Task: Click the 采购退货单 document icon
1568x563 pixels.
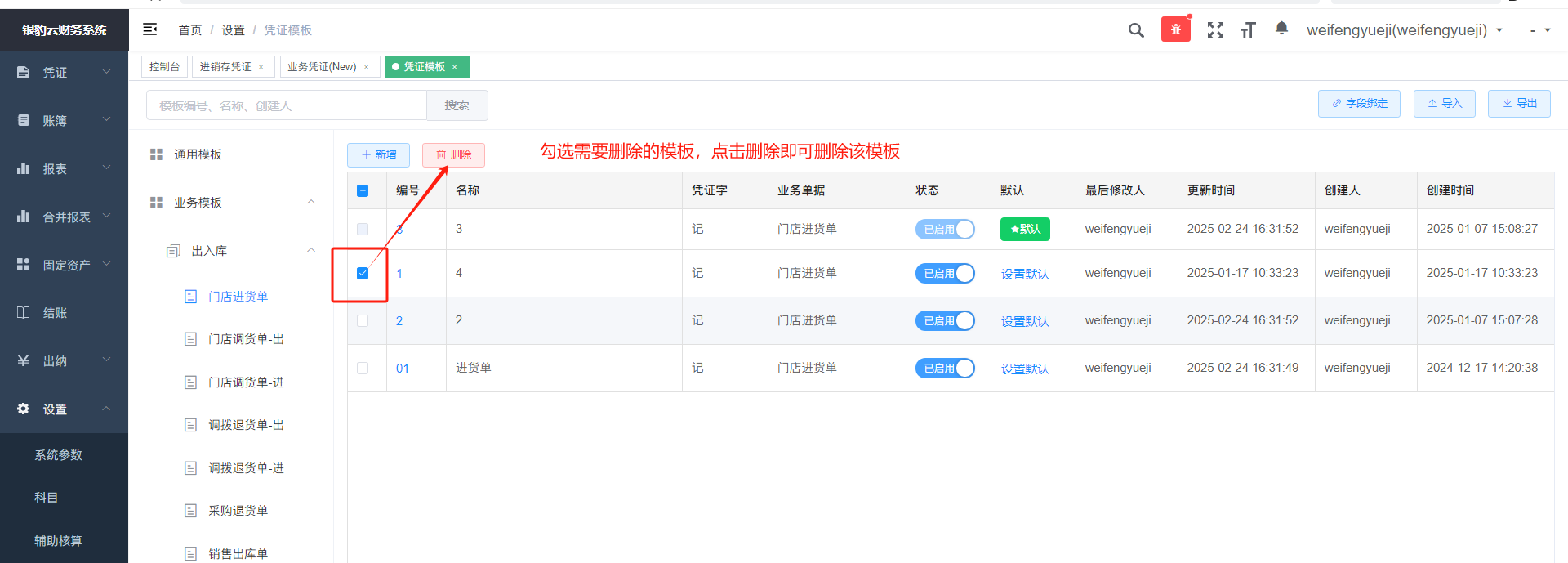Action: click(190, 511)
